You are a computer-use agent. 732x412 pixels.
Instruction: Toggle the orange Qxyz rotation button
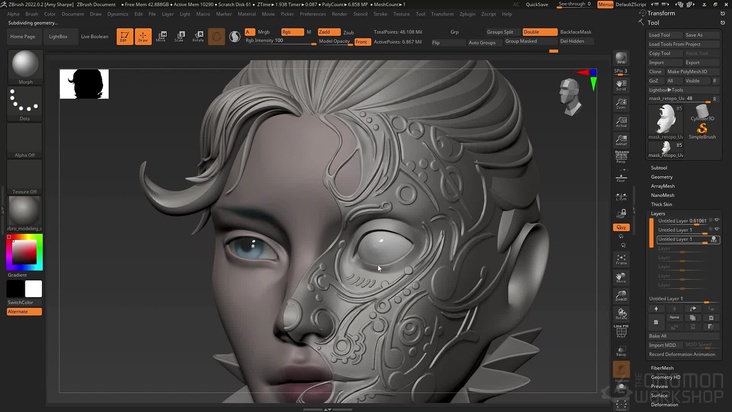(621, 227)
